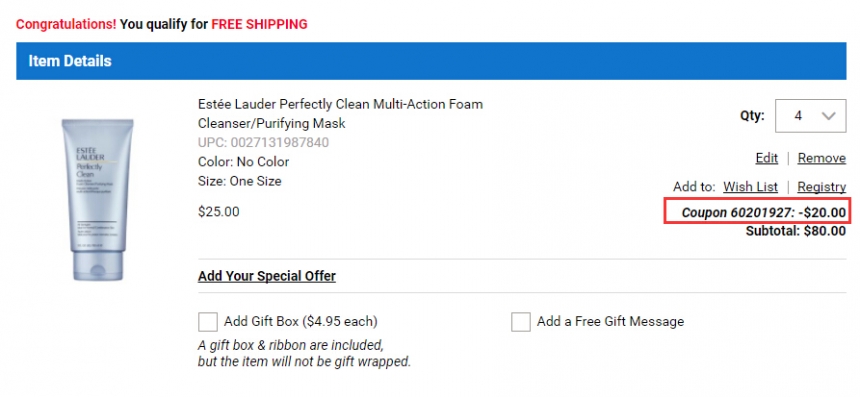This screenshot has height=397, width=860.
Task: Click the blue Item Details header bar
Action: tap(431, 61)
